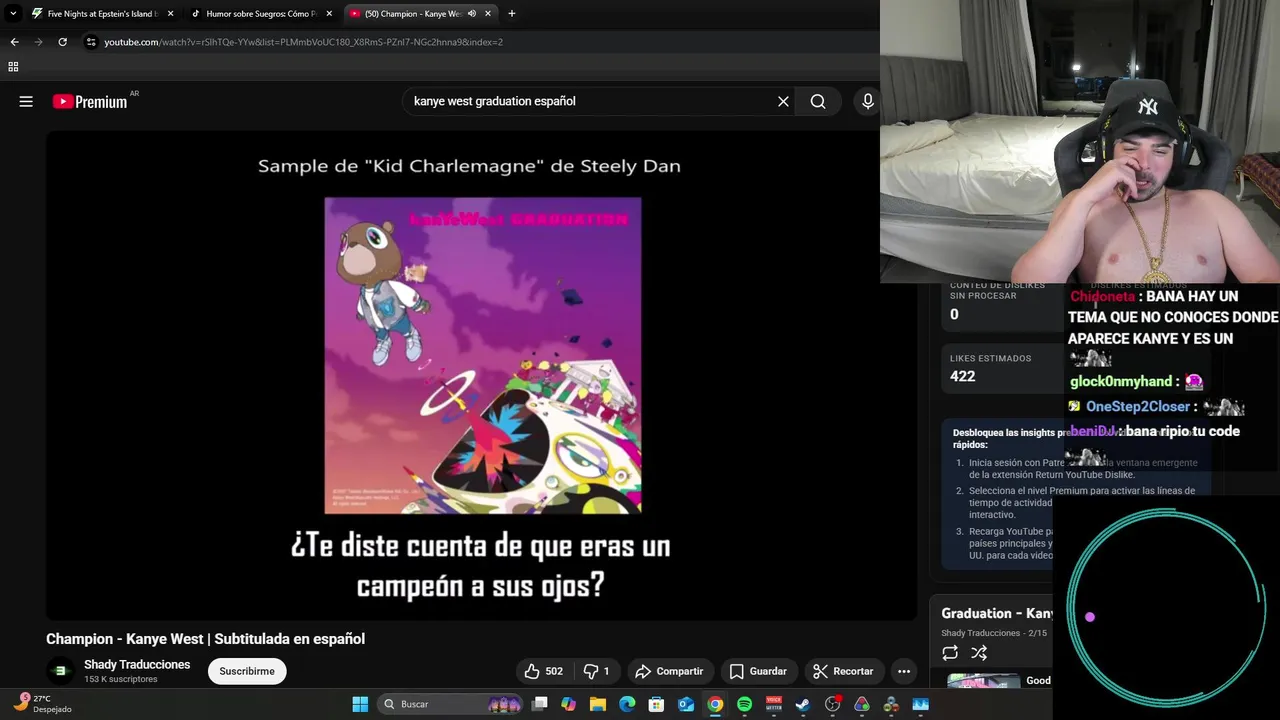Open Windows Start menu
The image size is (1280, 720).
tap(360, 704)
